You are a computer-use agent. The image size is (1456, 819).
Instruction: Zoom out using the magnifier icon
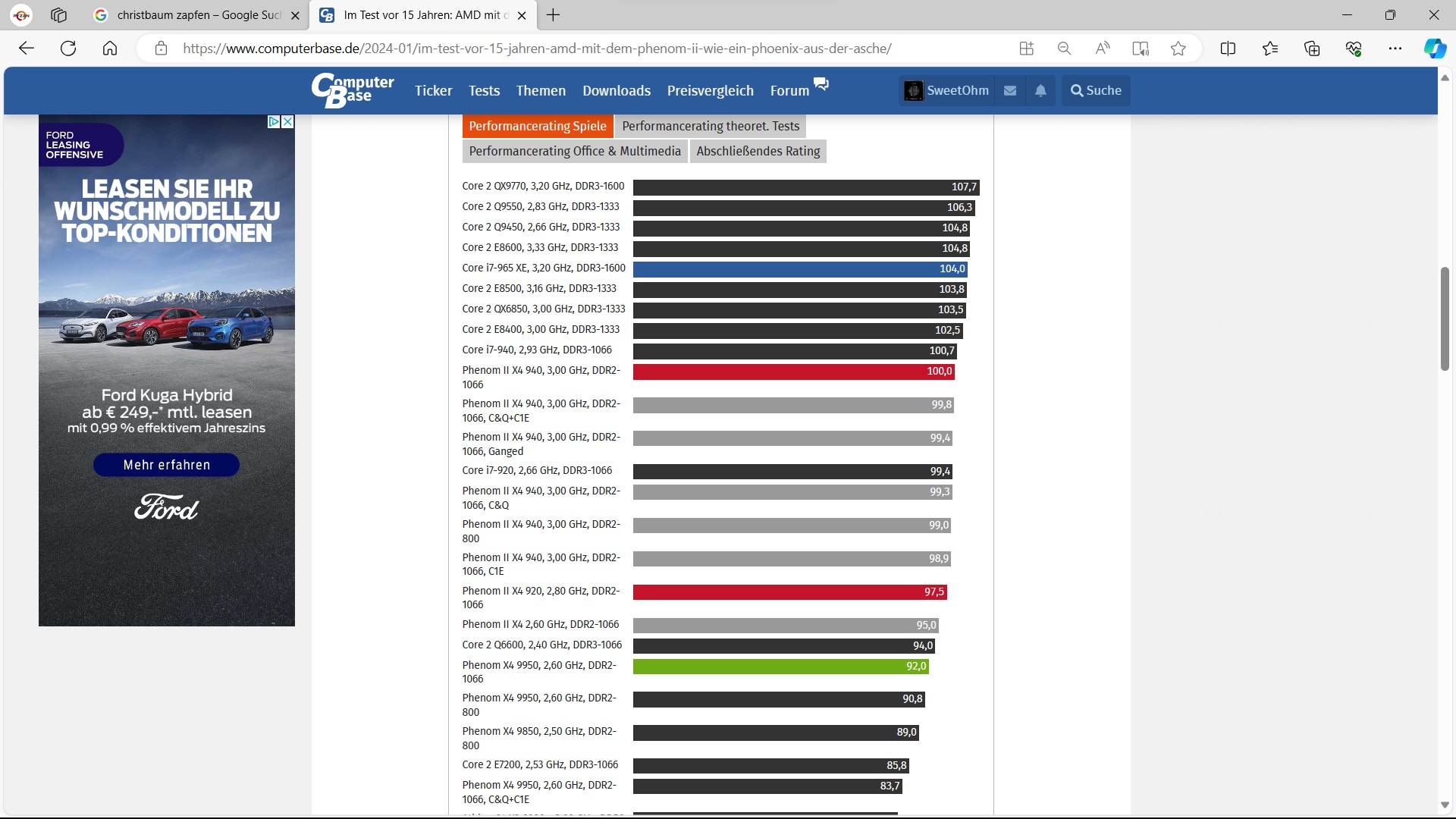(x=1065, y=49)
